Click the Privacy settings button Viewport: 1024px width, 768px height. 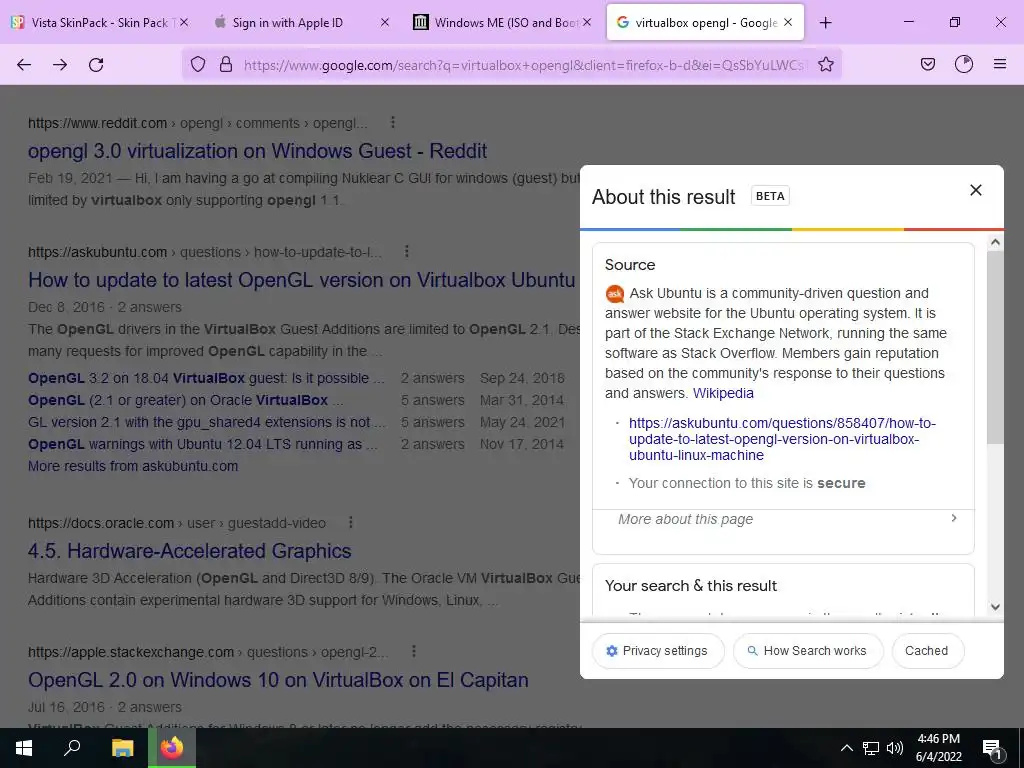click(658, 650)
